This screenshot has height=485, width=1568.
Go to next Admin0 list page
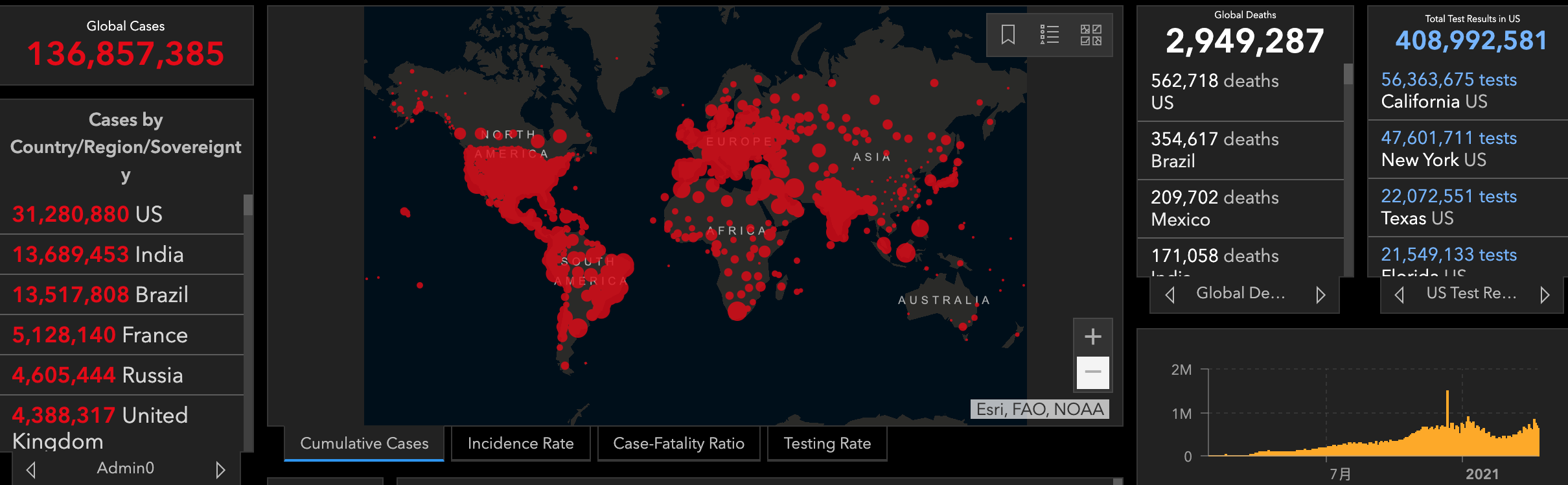click(220, 469)
